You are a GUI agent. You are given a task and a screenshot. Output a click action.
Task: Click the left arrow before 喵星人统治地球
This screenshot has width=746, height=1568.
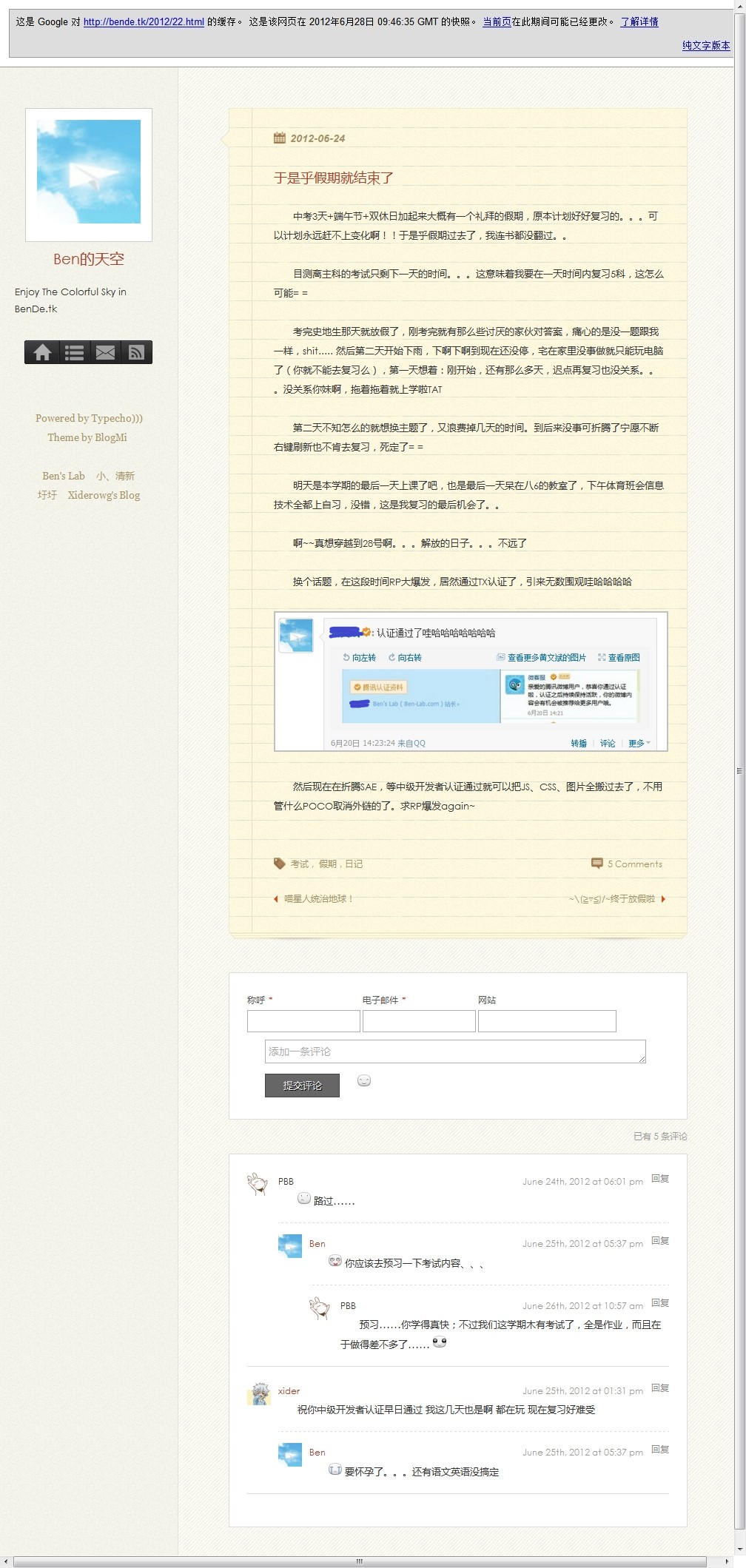point(276,898)
